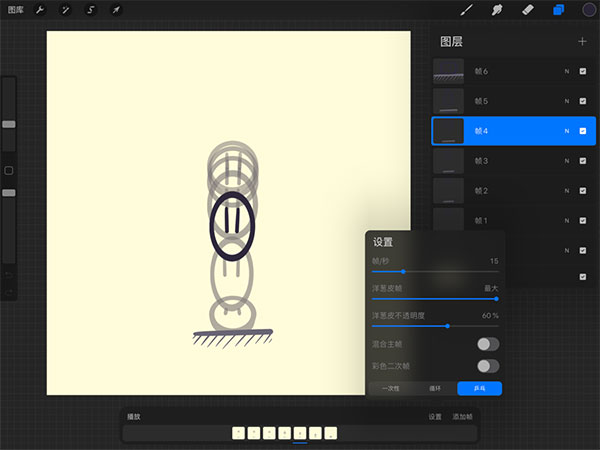Select the Smudge tool
Viewport: 600px width, 450px height.
click(495, 10)
